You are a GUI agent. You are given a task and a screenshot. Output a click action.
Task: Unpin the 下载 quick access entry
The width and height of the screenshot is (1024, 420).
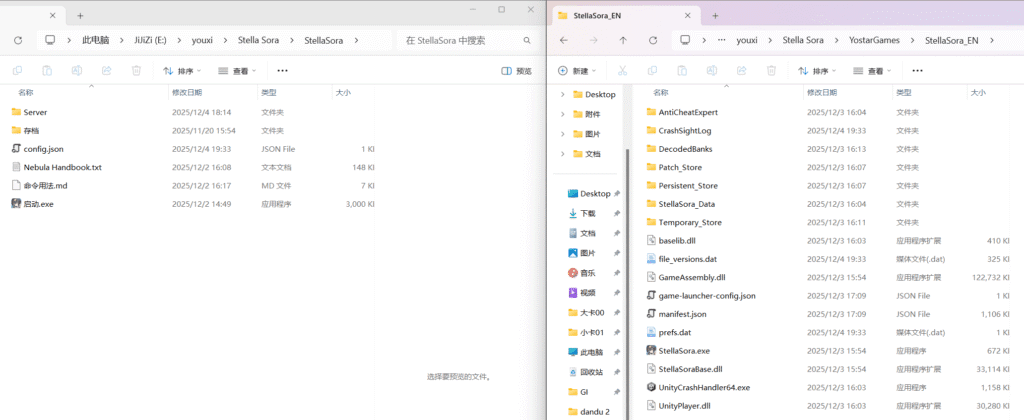click(617, 214)
